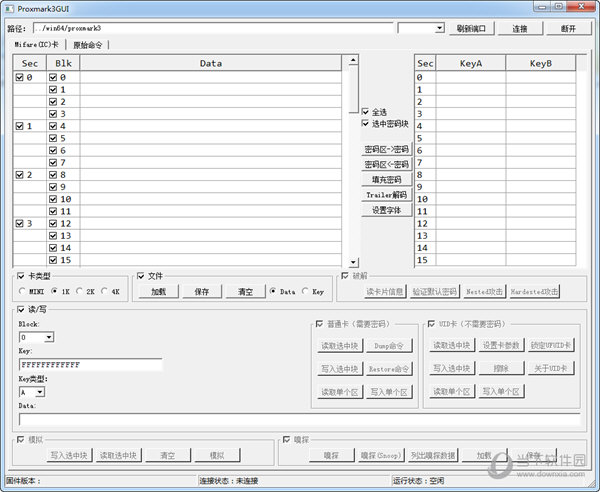Toggle the Sec 3 sector checkbox
The width and height of the screenshot is (600, 492).
[19, 223]
